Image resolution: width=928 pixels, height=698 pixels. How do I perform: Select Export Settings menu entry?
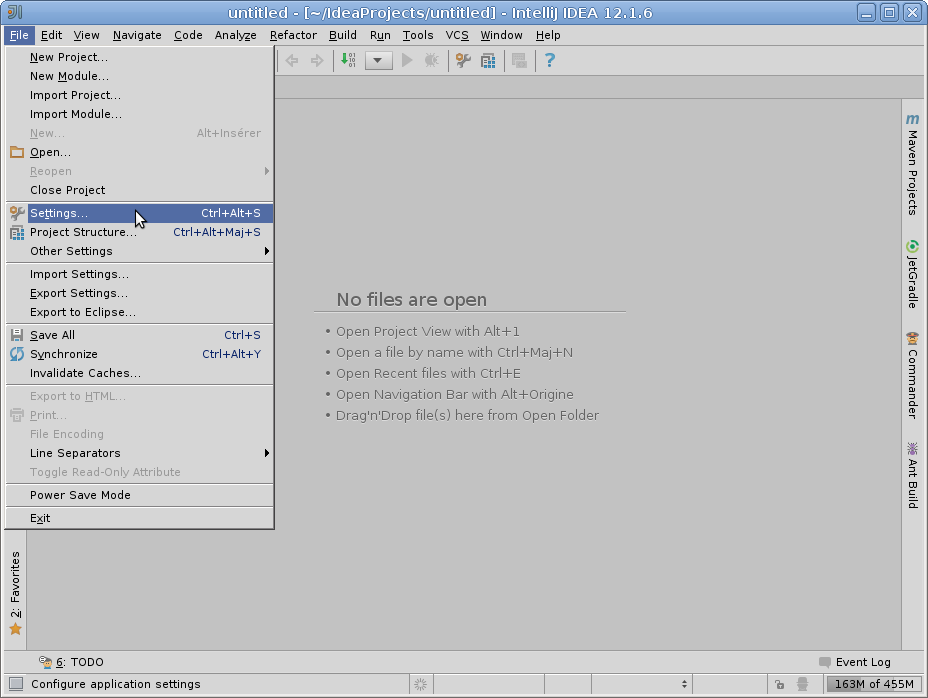pyautogui.click(x=140, y=293)
